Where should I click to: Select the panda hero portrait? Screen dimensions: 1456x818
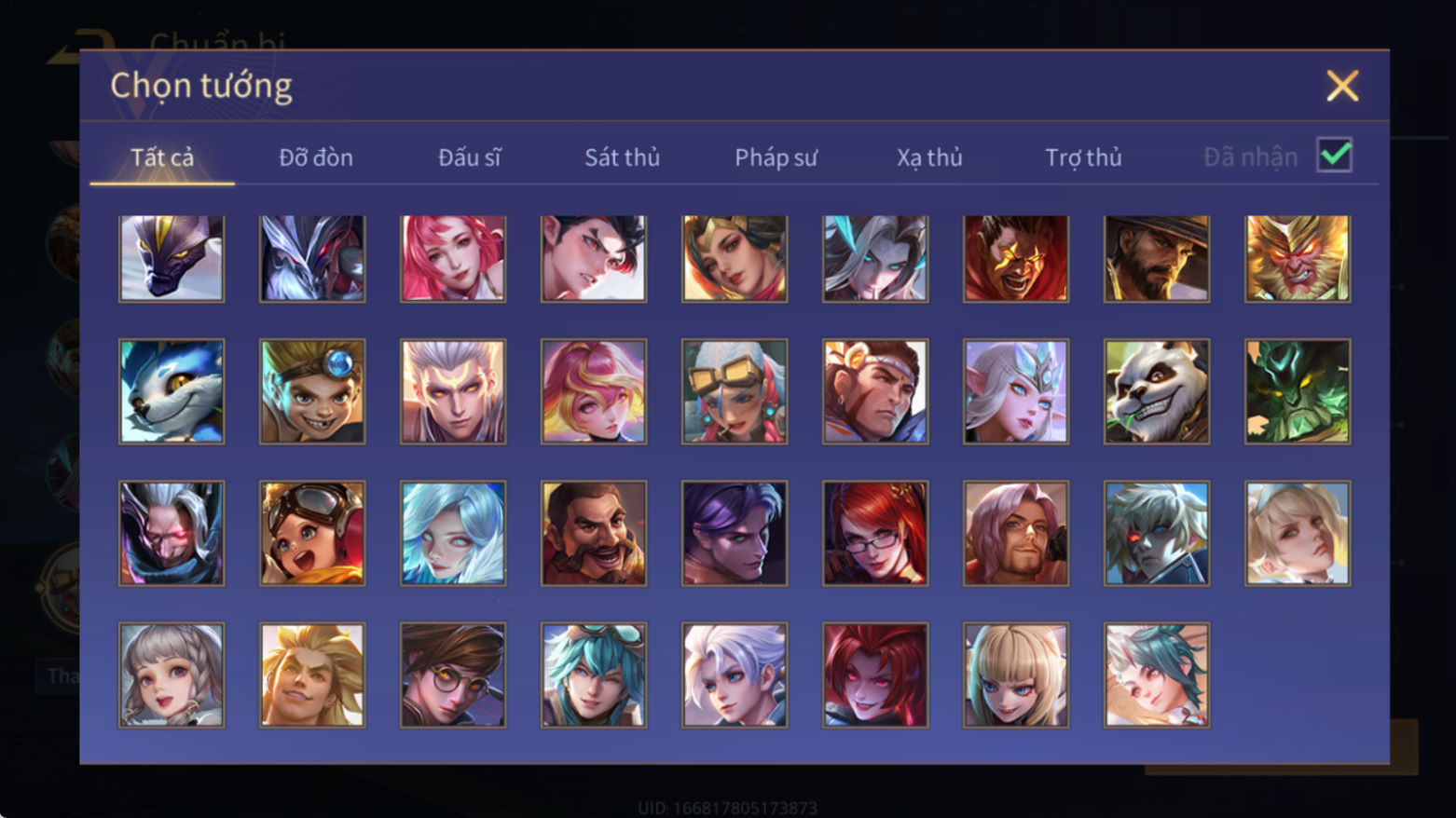[1157, 391]
